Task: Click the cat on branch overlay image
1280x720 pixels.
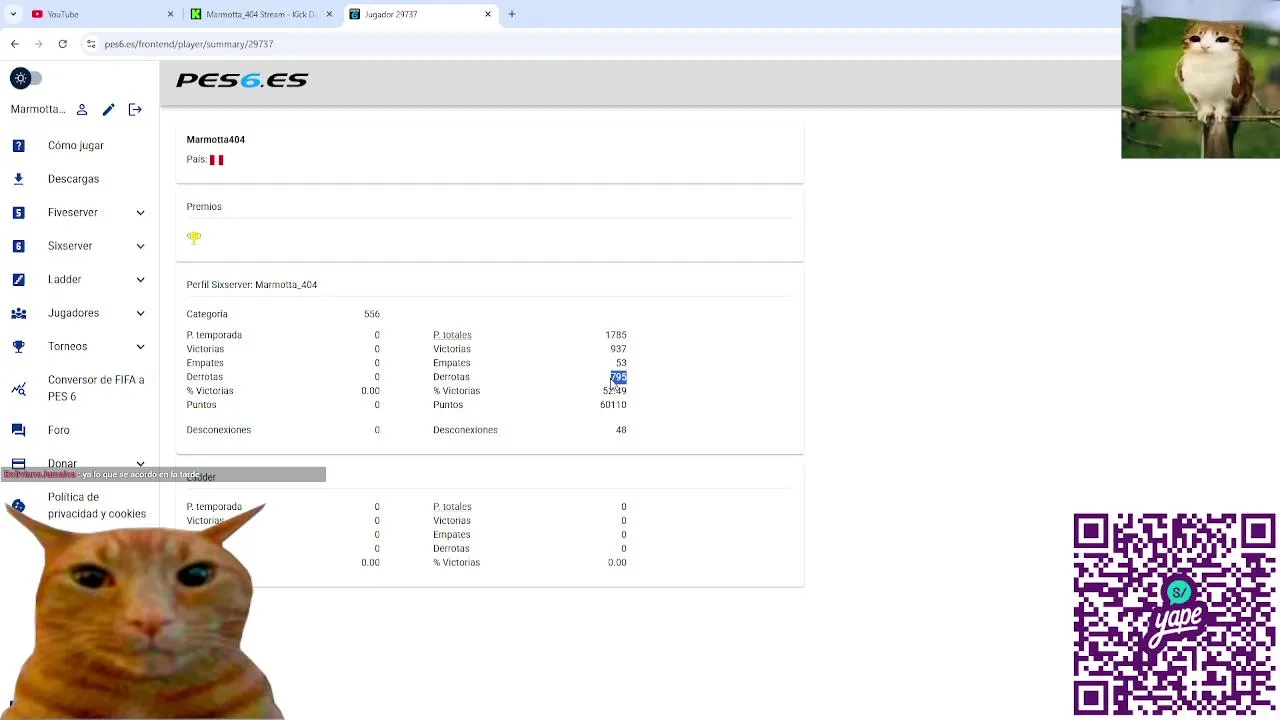Action: point(1200,80)
